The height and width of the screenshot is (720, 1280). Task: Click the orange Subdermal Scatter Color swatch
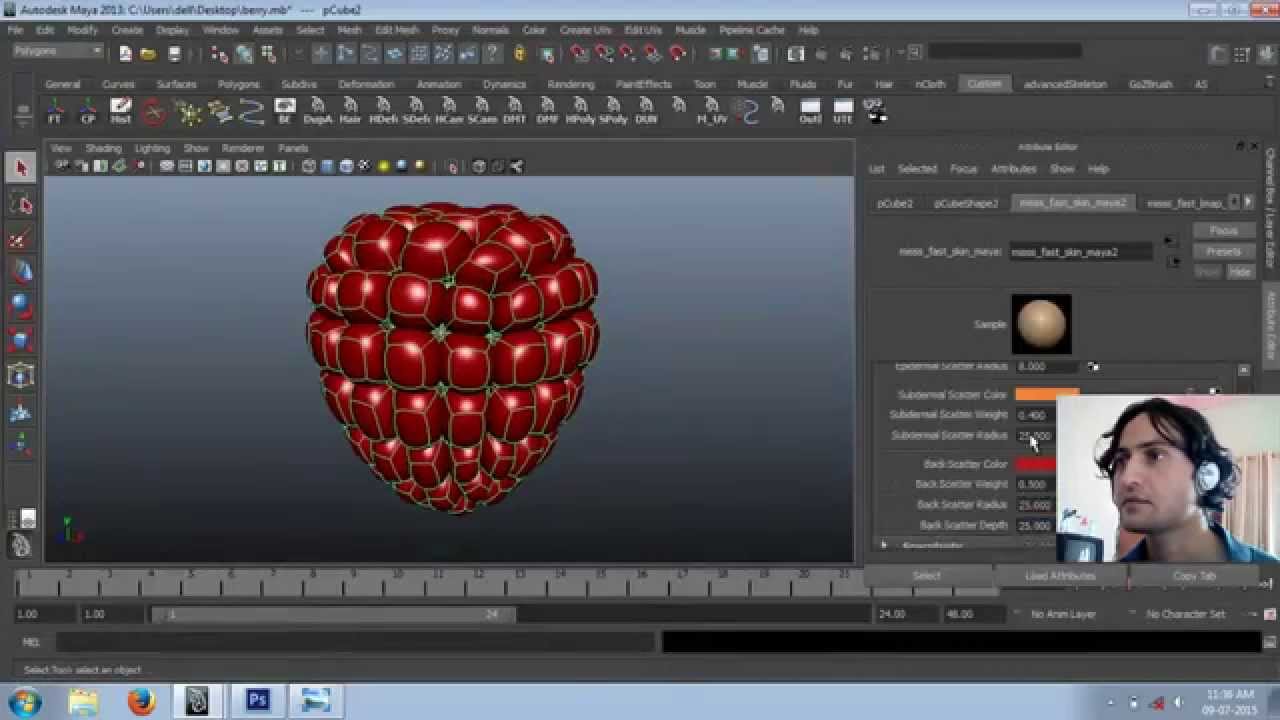(x=1047, y=394)
